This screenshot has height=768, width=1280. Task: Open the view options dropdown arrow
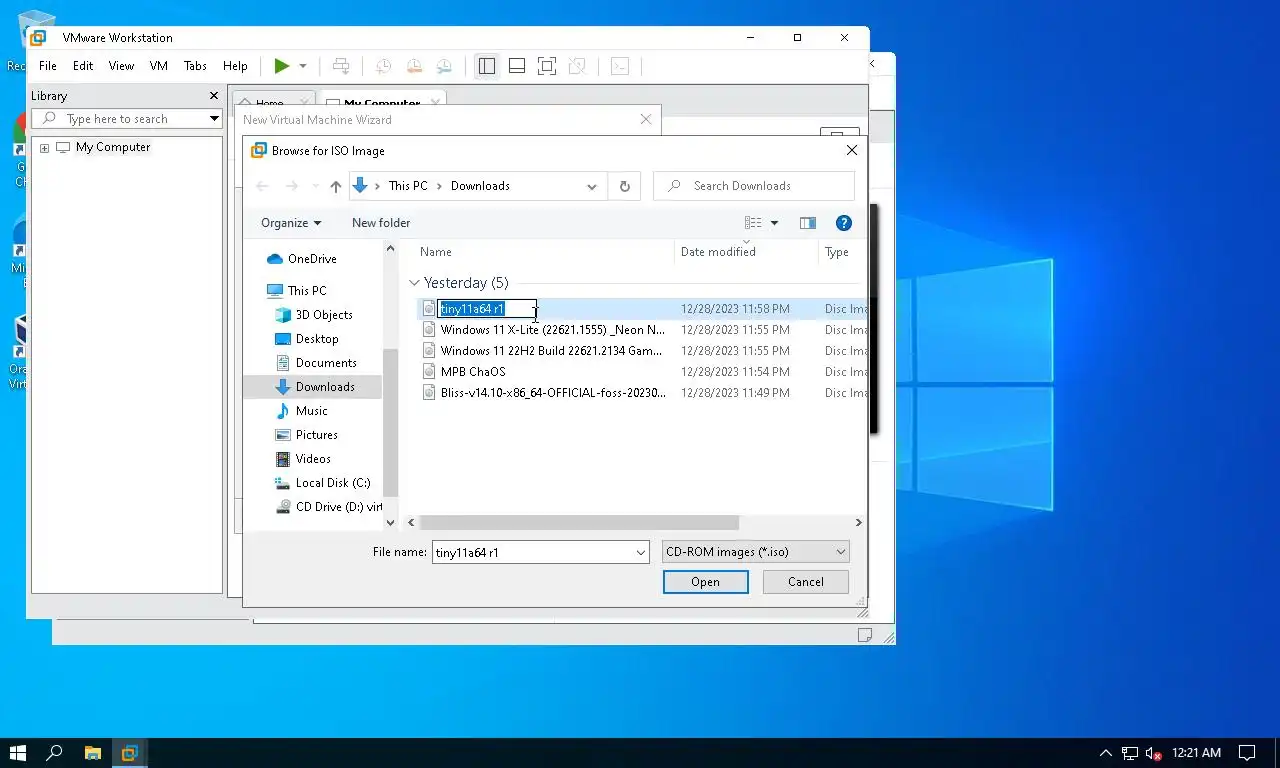[x=774, y=223]
